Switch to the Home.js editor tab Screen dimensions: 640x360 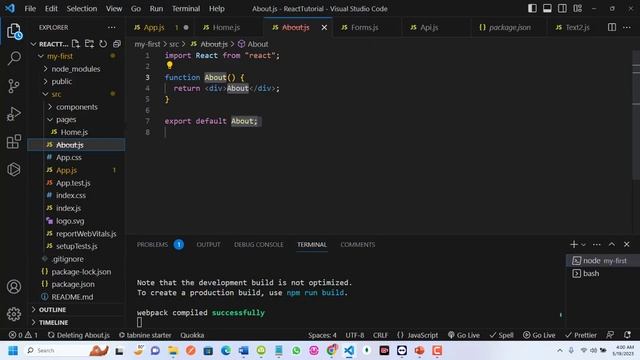coord(226,27)
